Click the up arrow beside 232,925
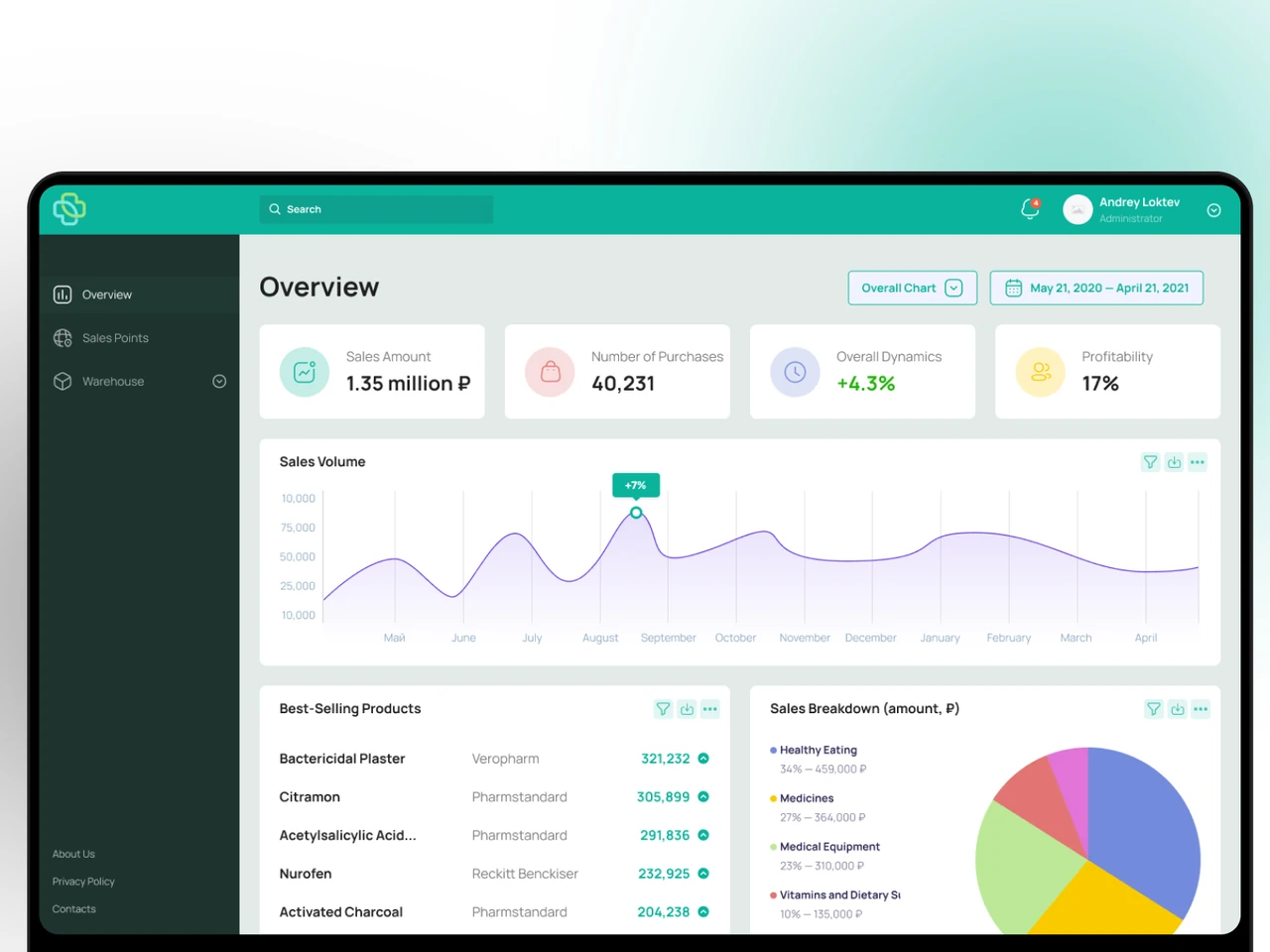 point(703,874)
